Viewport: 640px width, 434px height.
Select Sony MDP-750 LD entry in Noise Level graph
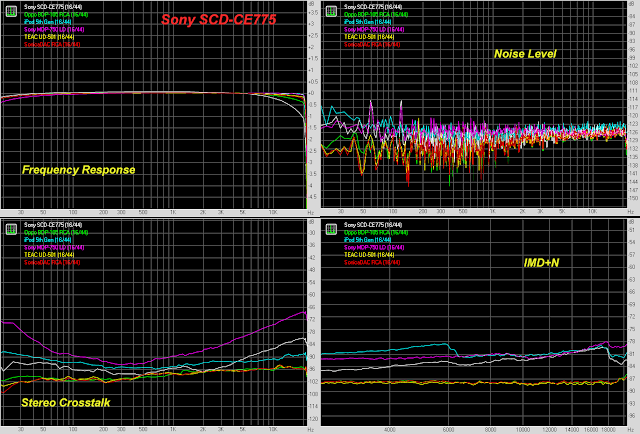(374, 29)
